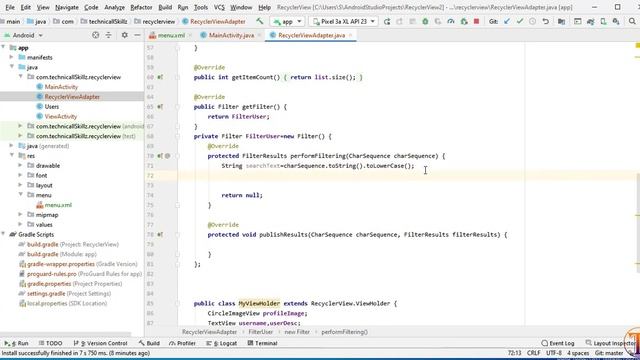Click the Git Revert undo icon

pyautogui.click(x=546, y=21)
